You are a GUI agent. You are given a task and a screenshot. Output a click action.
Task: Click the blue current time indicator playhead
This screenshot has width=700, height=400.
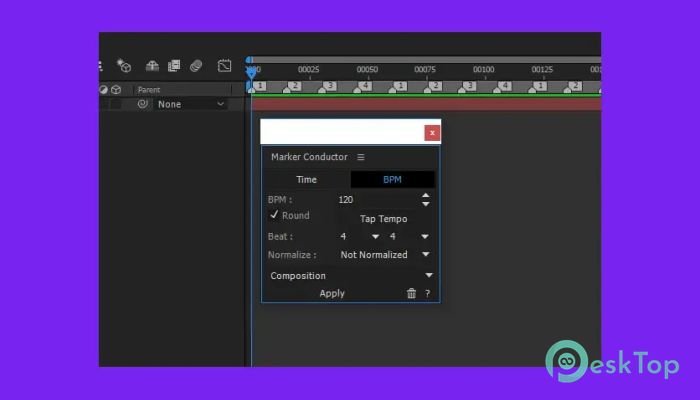251,73
